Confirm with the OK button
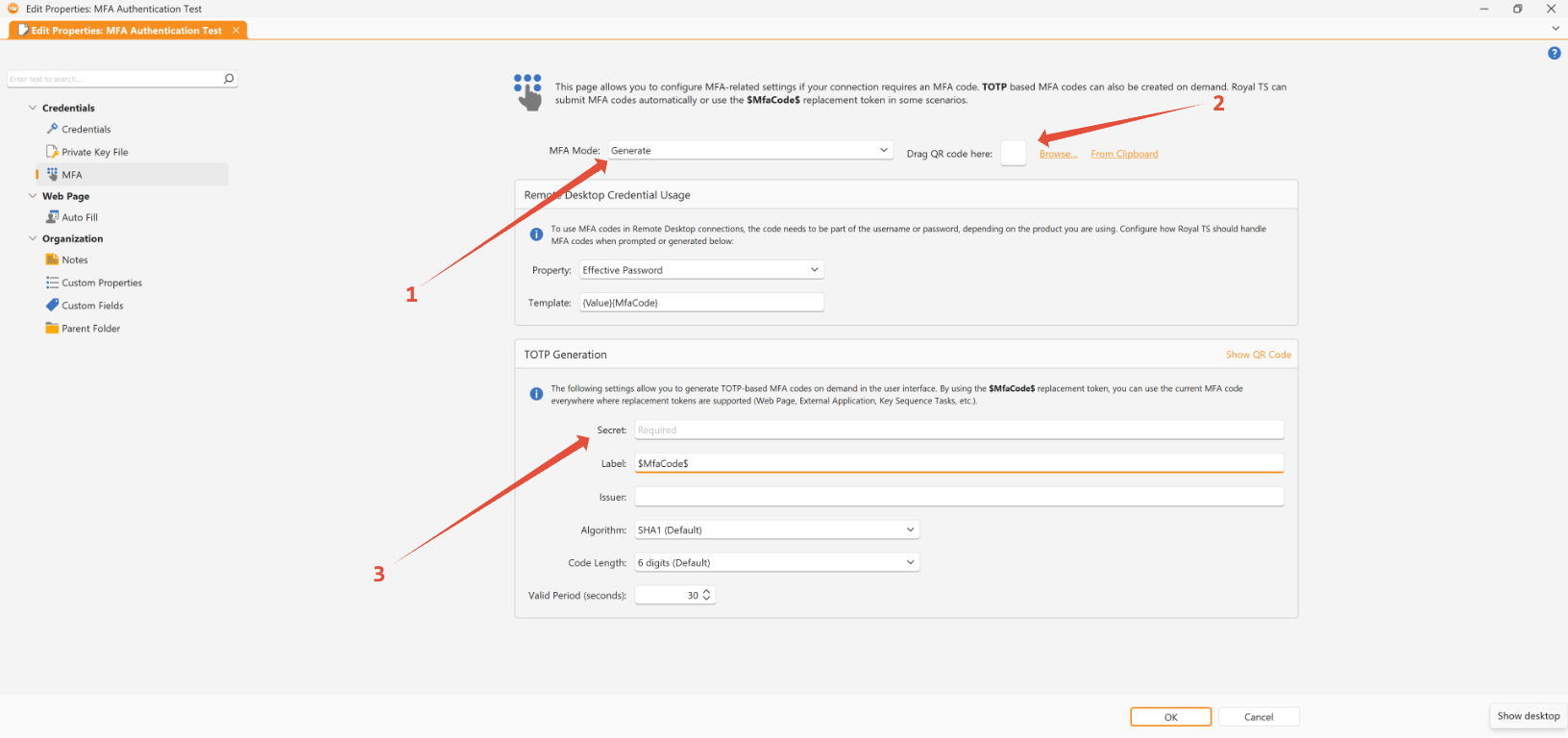Screen dimensions: 1568x738 tap(1170, 717)
